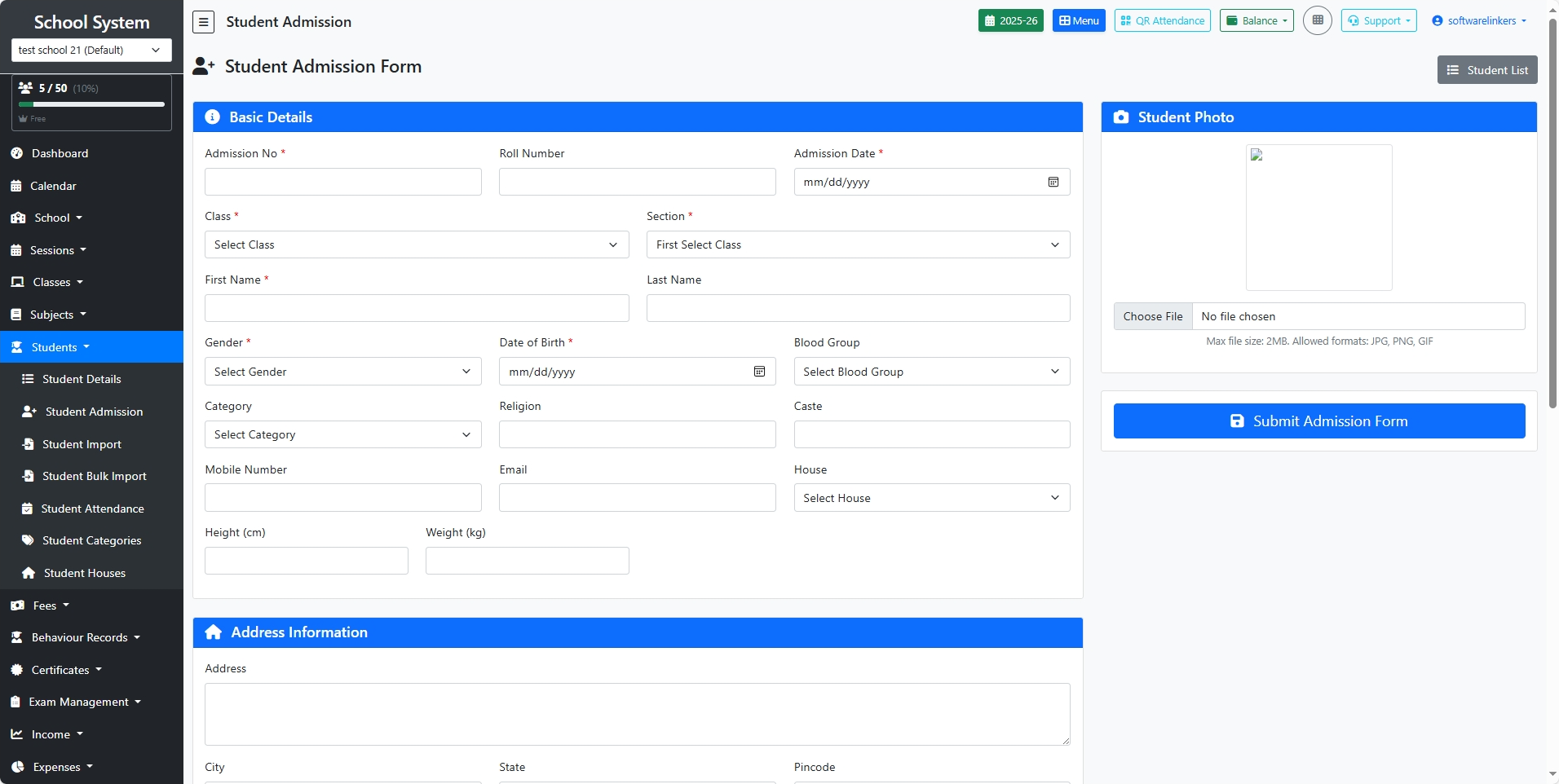
Task: Open Admission Date calendar picker icon
Action: [1053, 182]
